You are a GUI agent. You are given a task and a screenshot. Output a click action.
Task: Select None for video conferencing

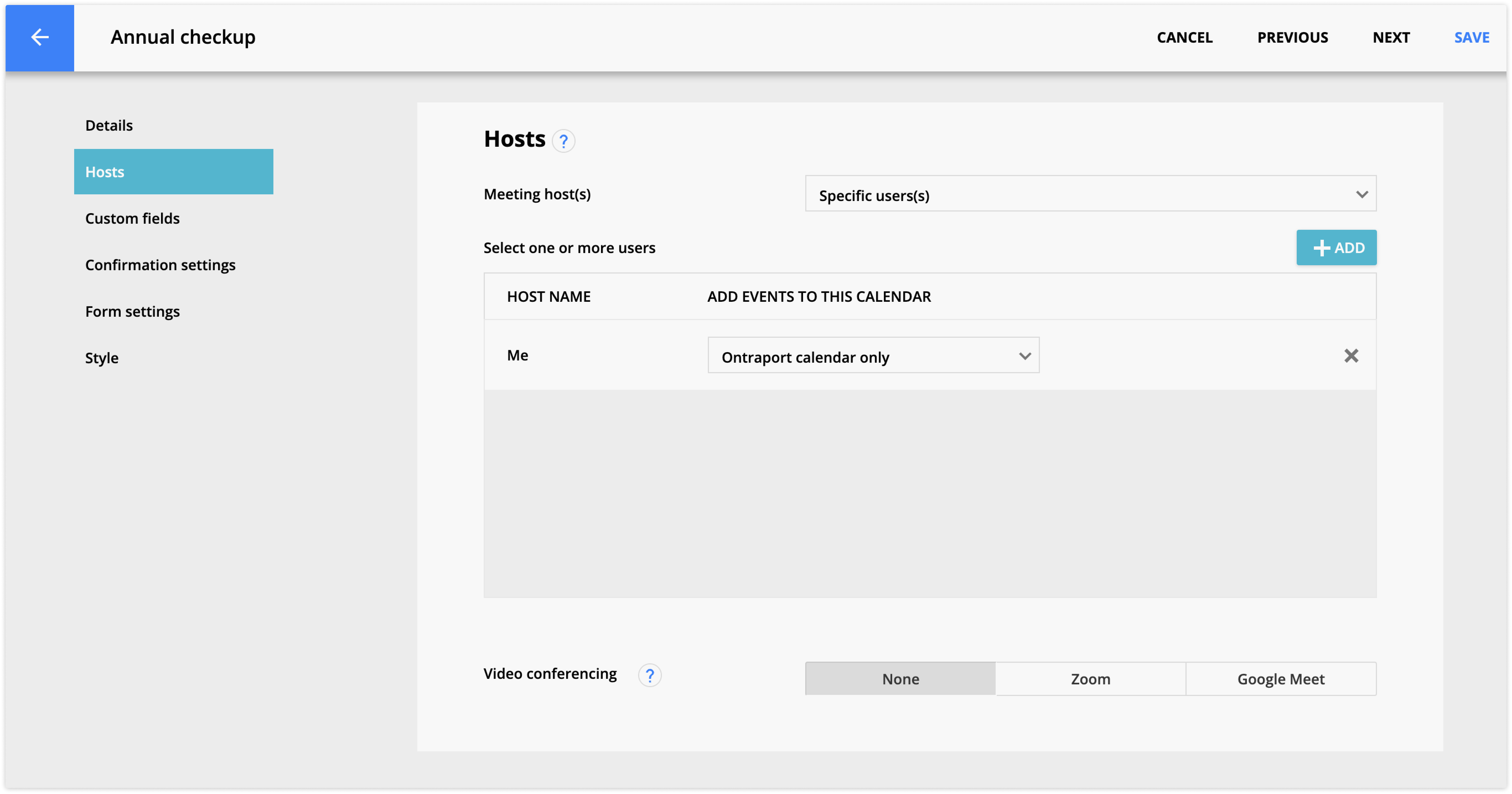click(900, 679)
